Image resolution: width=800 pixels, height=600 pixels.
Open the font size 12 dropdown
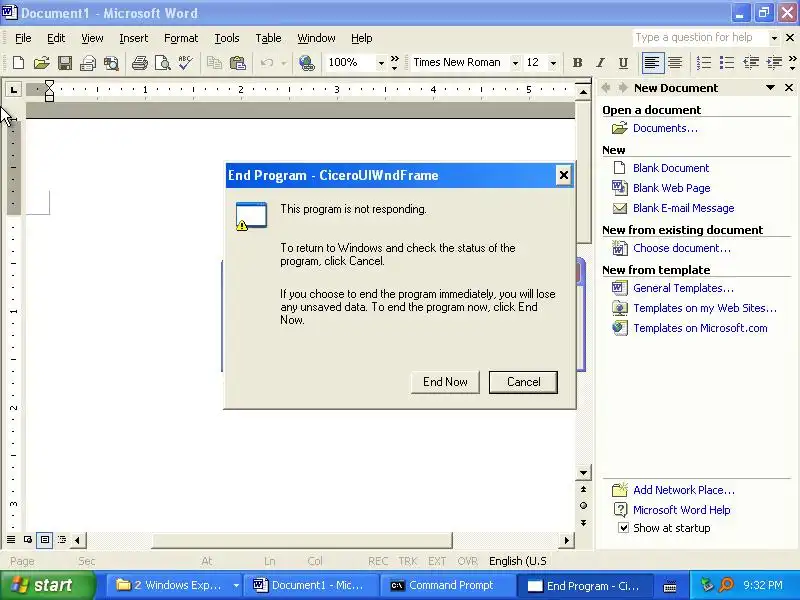pos(553,63)
